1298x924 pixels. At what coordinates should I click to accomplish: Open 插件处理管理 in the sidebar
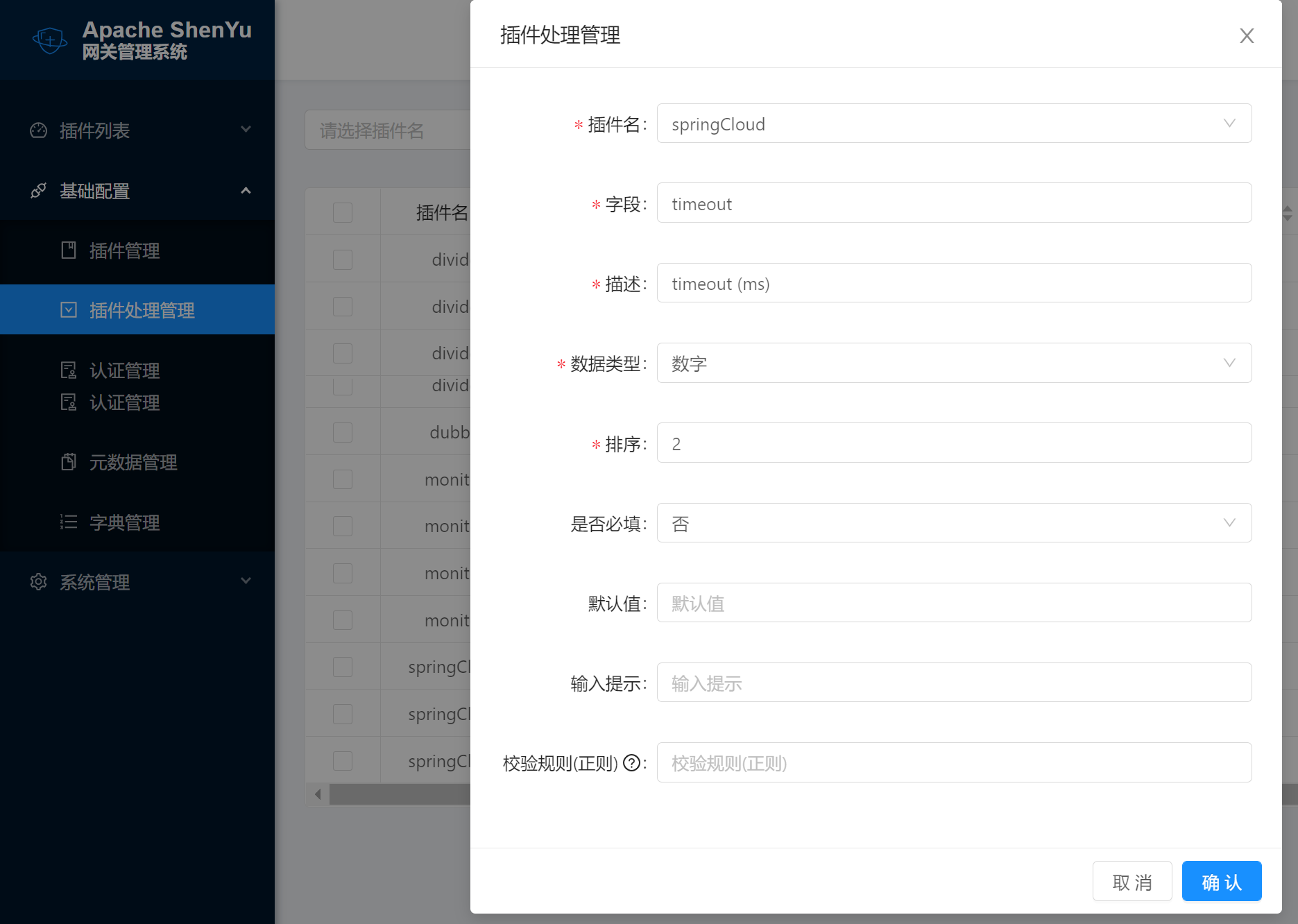142,310
